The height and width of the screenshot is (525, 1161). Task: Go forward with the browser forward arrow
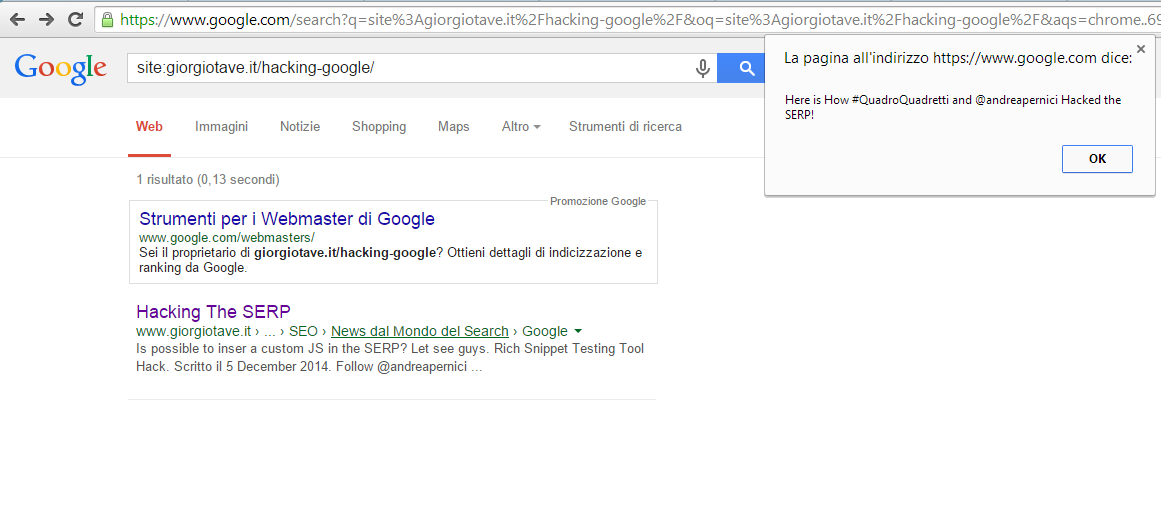[x=46, y=19]
